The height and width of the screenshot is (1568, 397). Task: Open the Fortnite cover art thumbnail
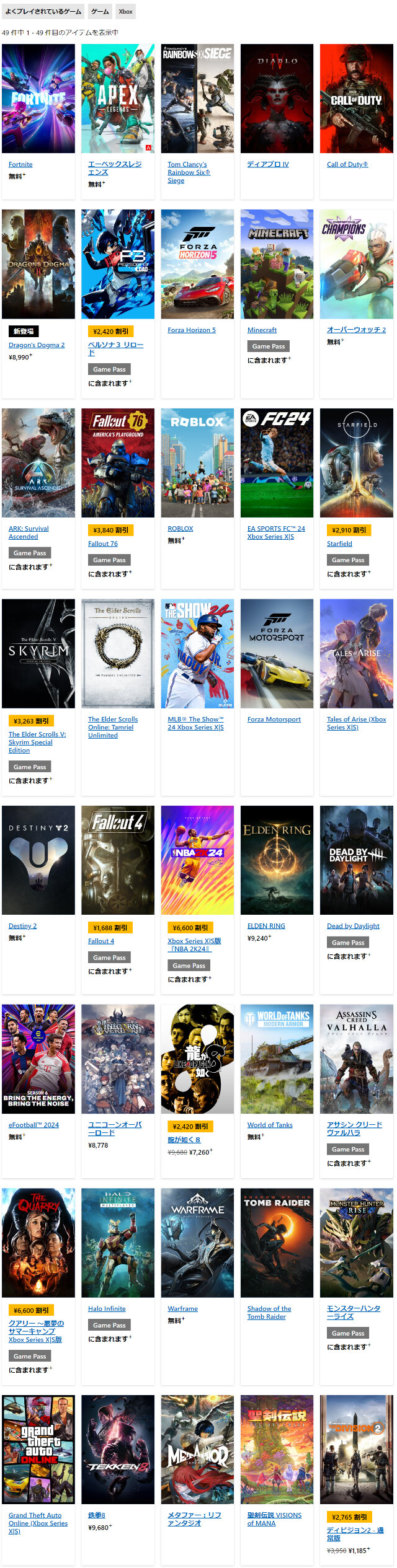[x=38, y=99]
